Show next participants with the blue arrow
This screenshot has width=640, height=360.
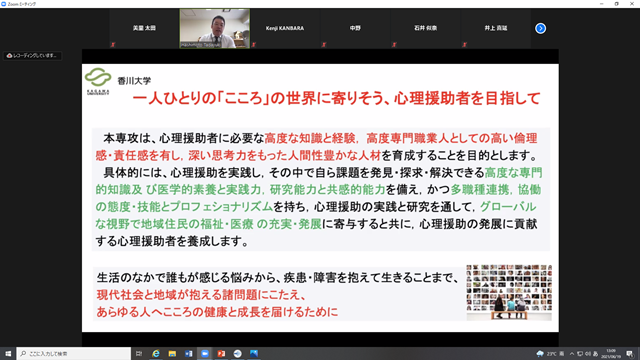tap(540, 28)
